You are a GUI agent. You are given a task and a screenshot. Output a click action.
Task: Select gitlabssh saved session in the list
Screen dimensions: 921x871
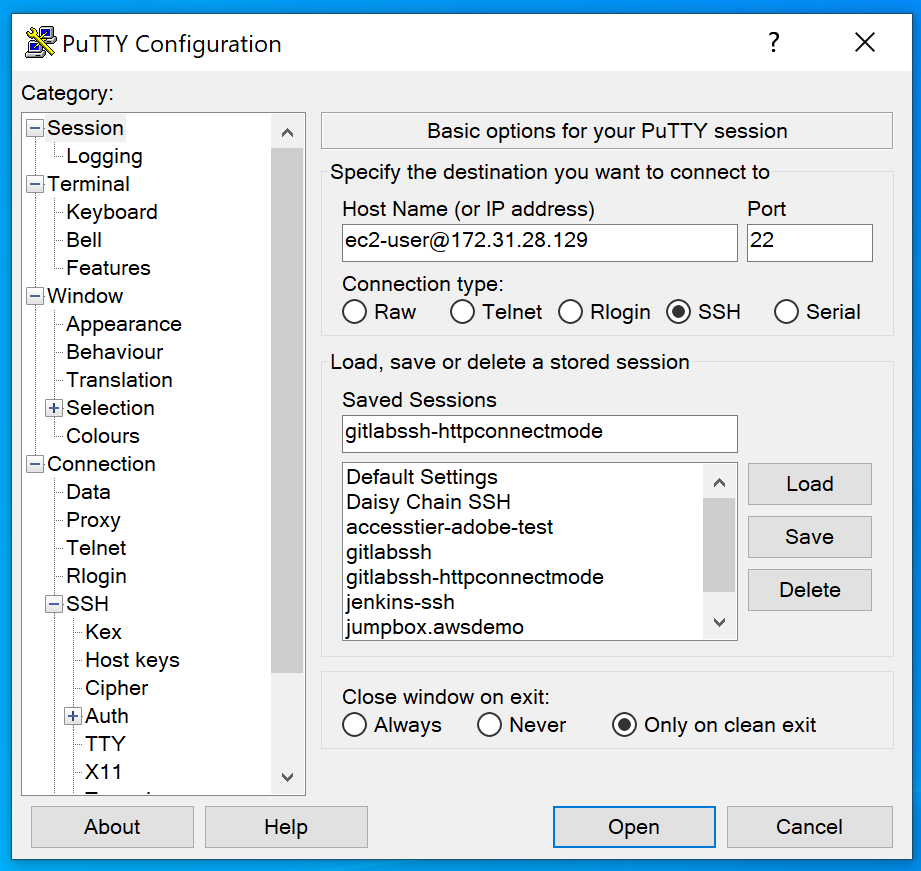click(x=524, y=553)
